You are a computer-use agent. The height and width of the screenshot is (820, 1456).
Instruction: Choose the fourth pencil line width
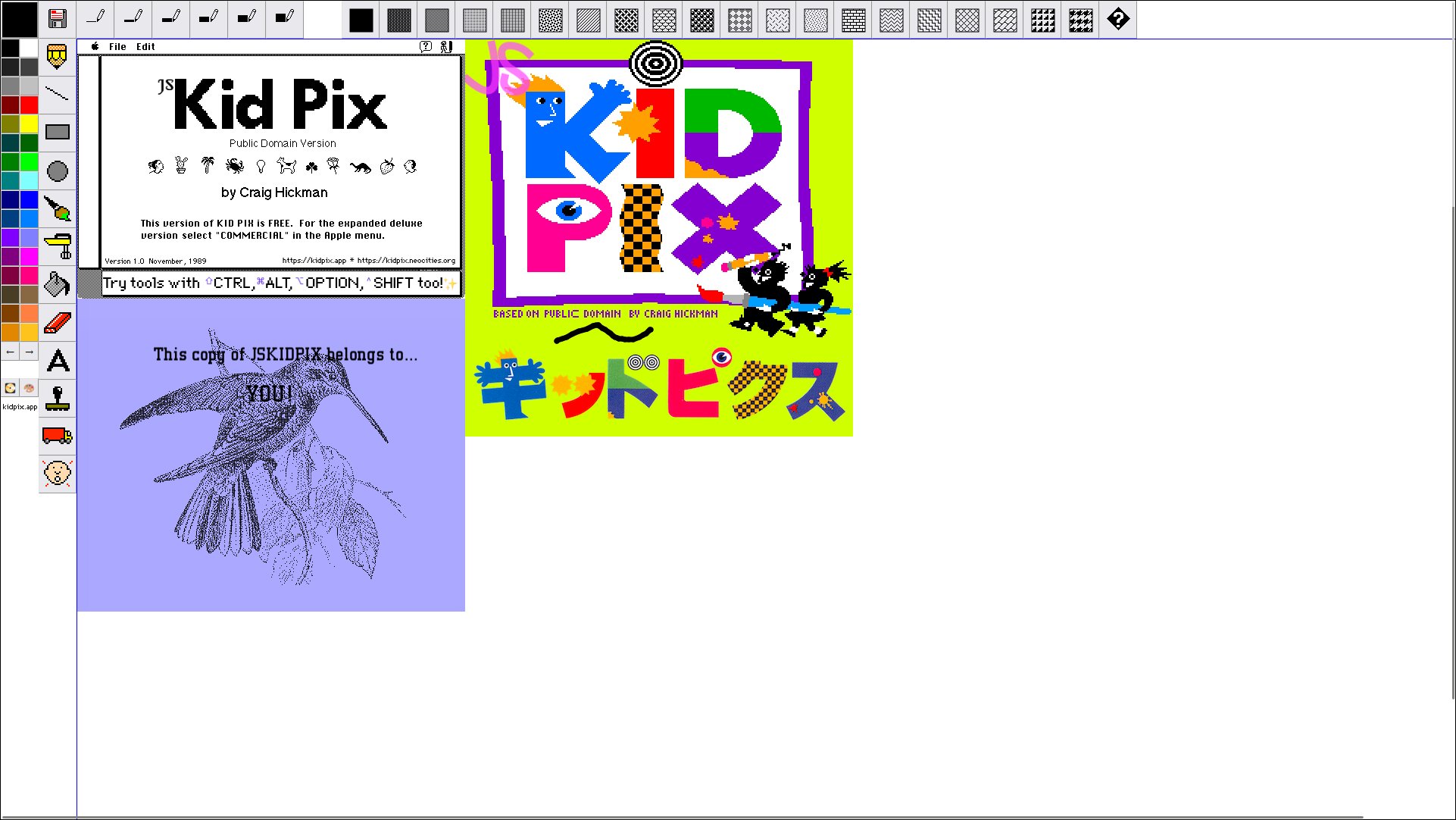pos(209,19)
